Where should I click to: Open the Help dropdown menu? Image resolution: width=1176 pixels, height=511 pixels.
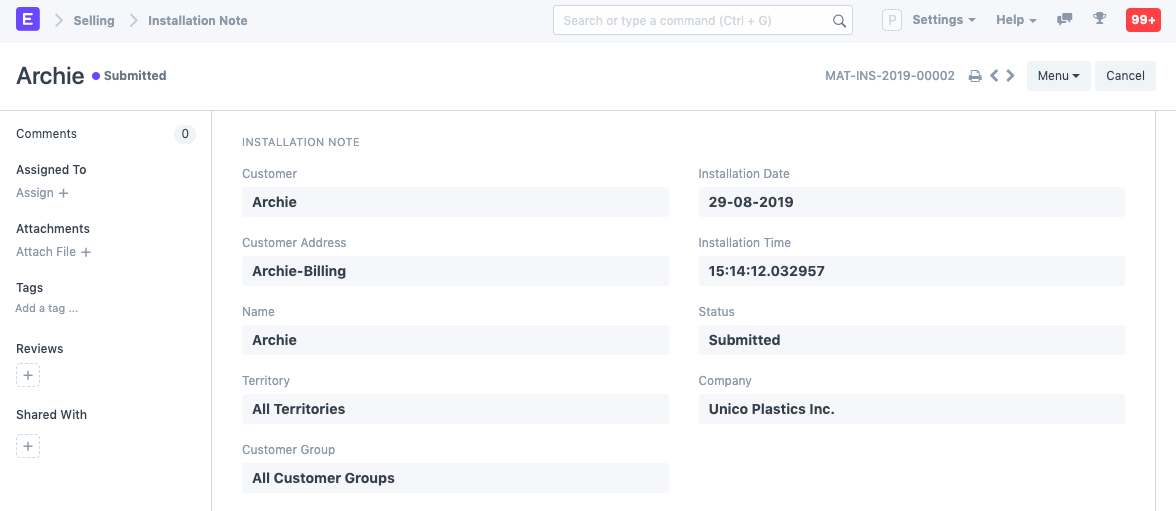click(1016, 20)
